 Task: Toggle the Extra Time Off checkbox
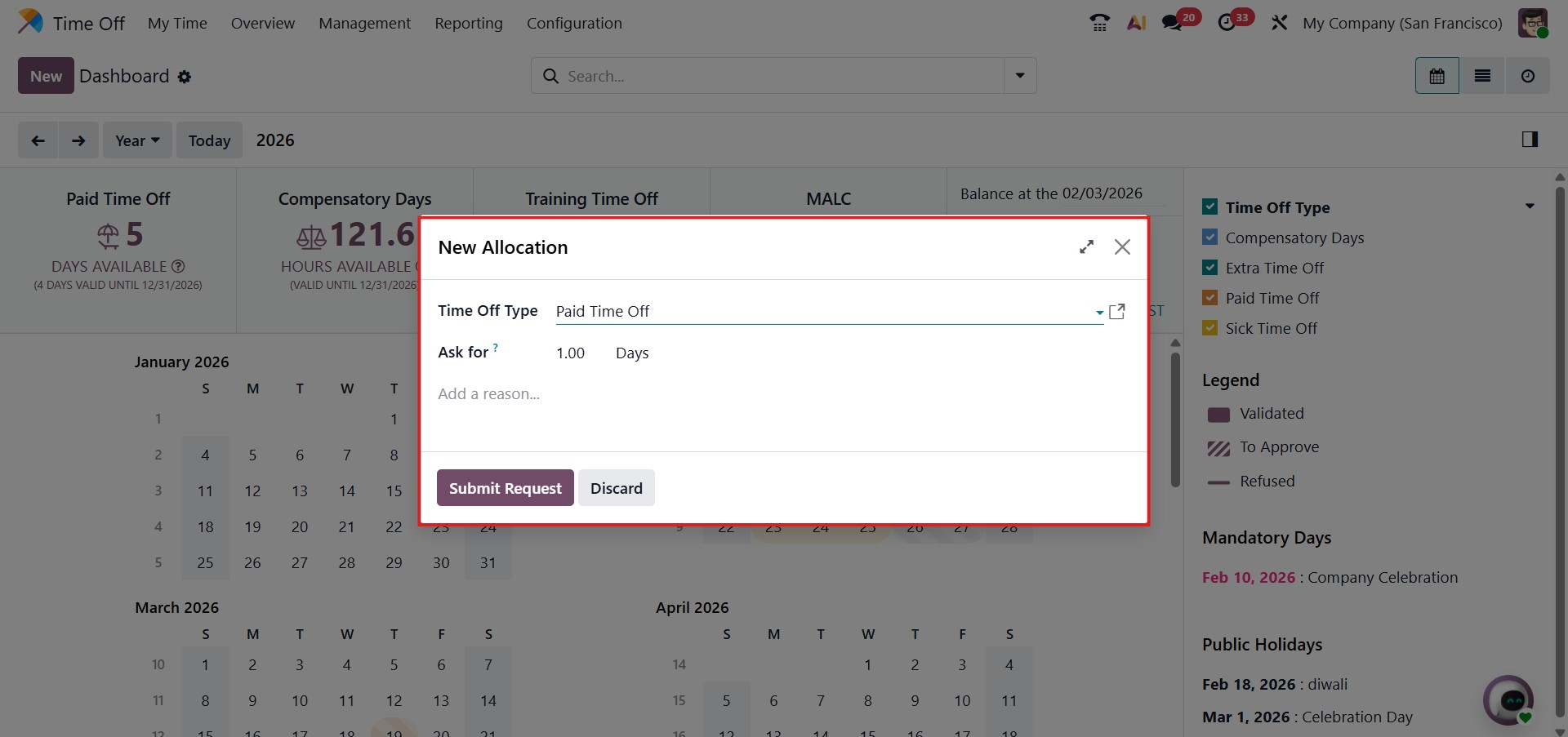1210,268
